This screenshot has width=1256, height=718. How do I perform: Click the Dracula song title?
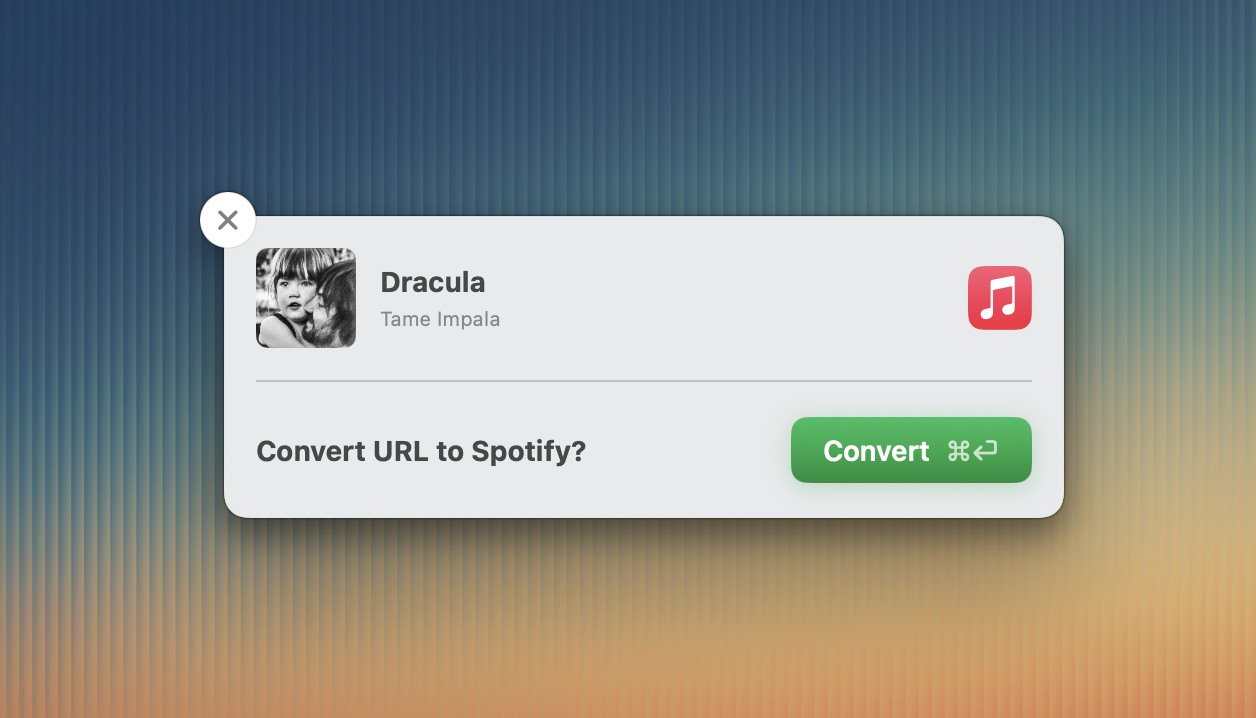(433, 282)
